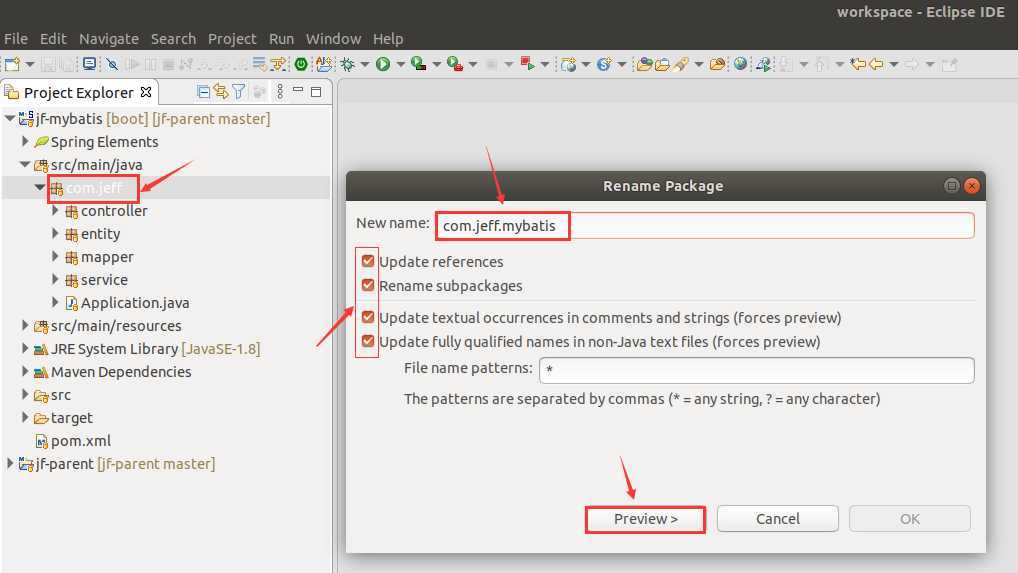1018x573 pixels.
Task: Click the Open Type folder icon
Action: pos(644,64)
